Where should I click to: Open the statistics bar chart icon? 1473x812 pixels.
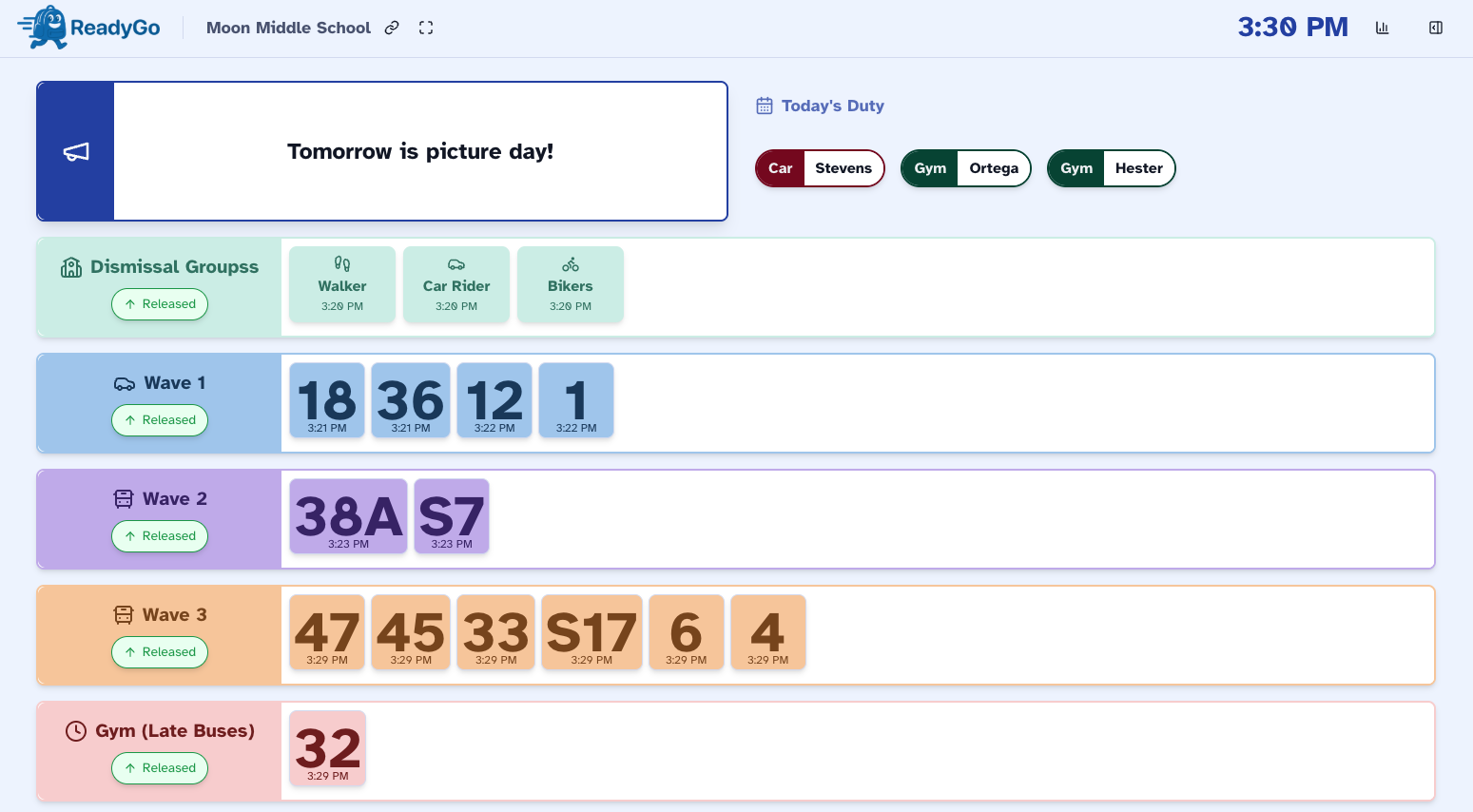tap(1382, 27)
